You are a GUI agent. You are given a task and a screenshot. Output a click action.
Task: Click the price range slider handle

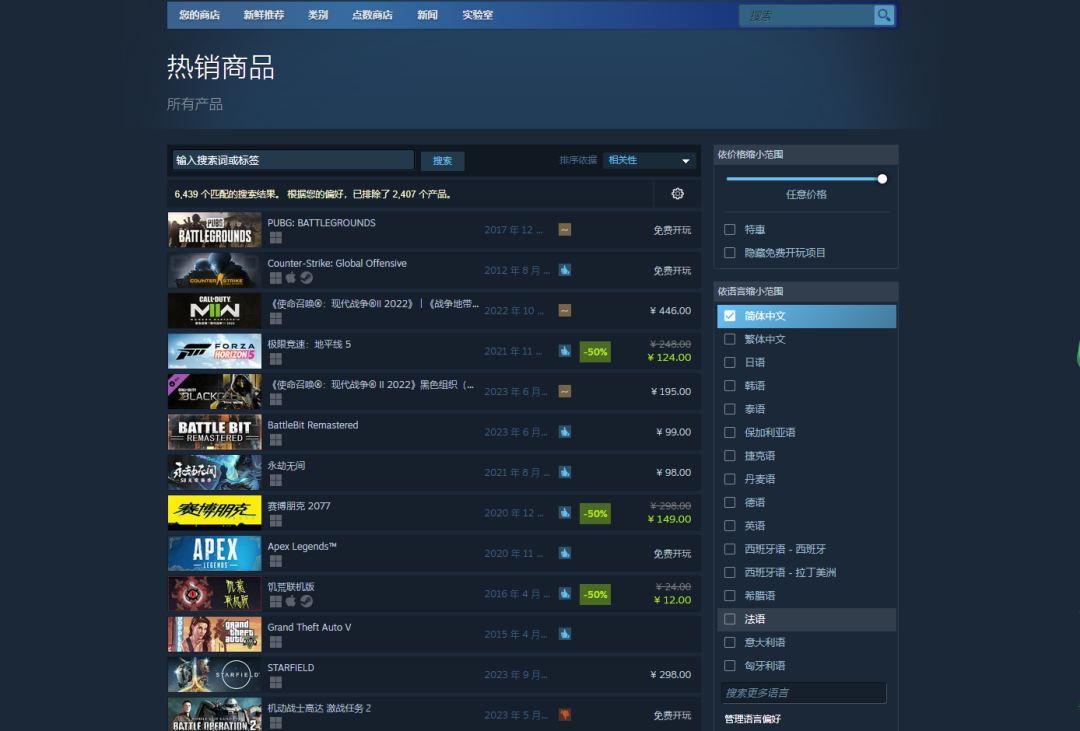pos(882,179)
